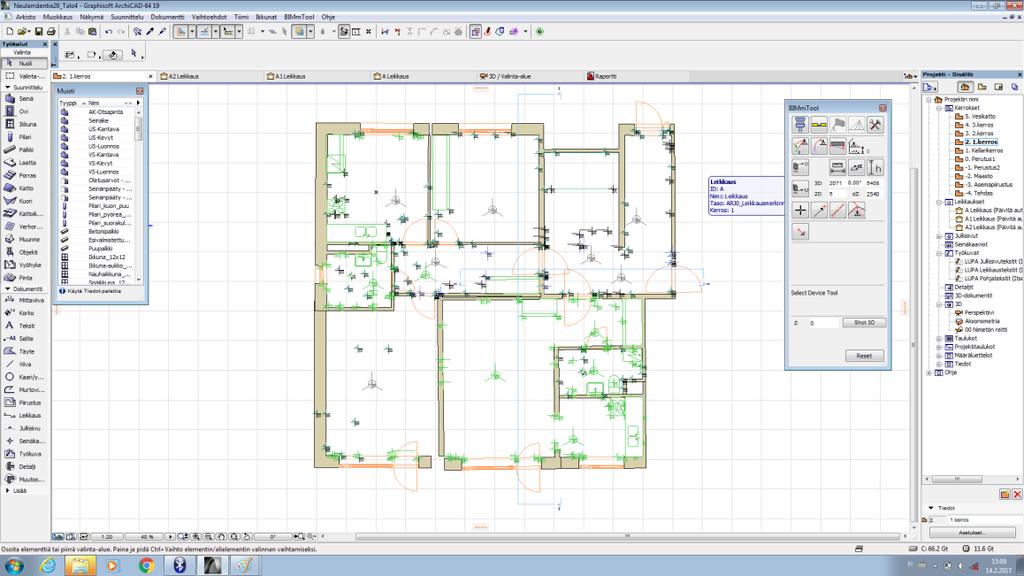This screenshot has width=1024, height=576.
Task: Collapse the Suunnittelu toolbox section
Action: [7, 88]
